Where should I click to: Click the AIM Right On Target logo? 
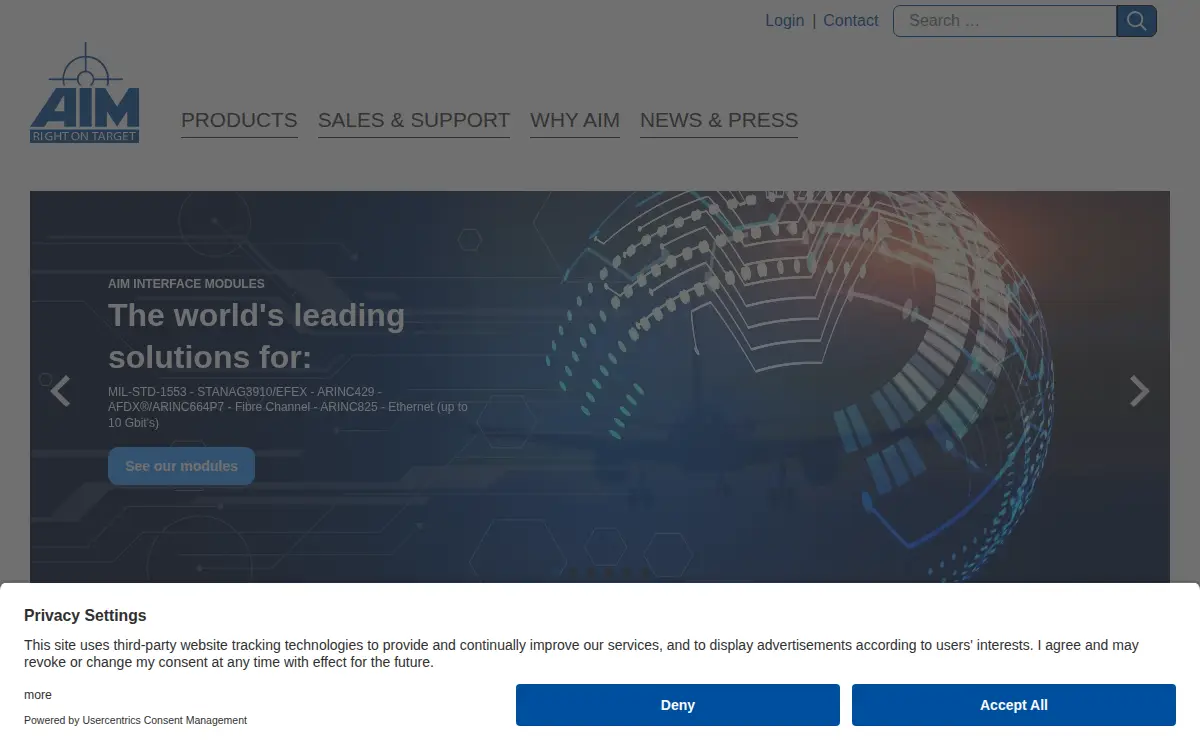85,93
